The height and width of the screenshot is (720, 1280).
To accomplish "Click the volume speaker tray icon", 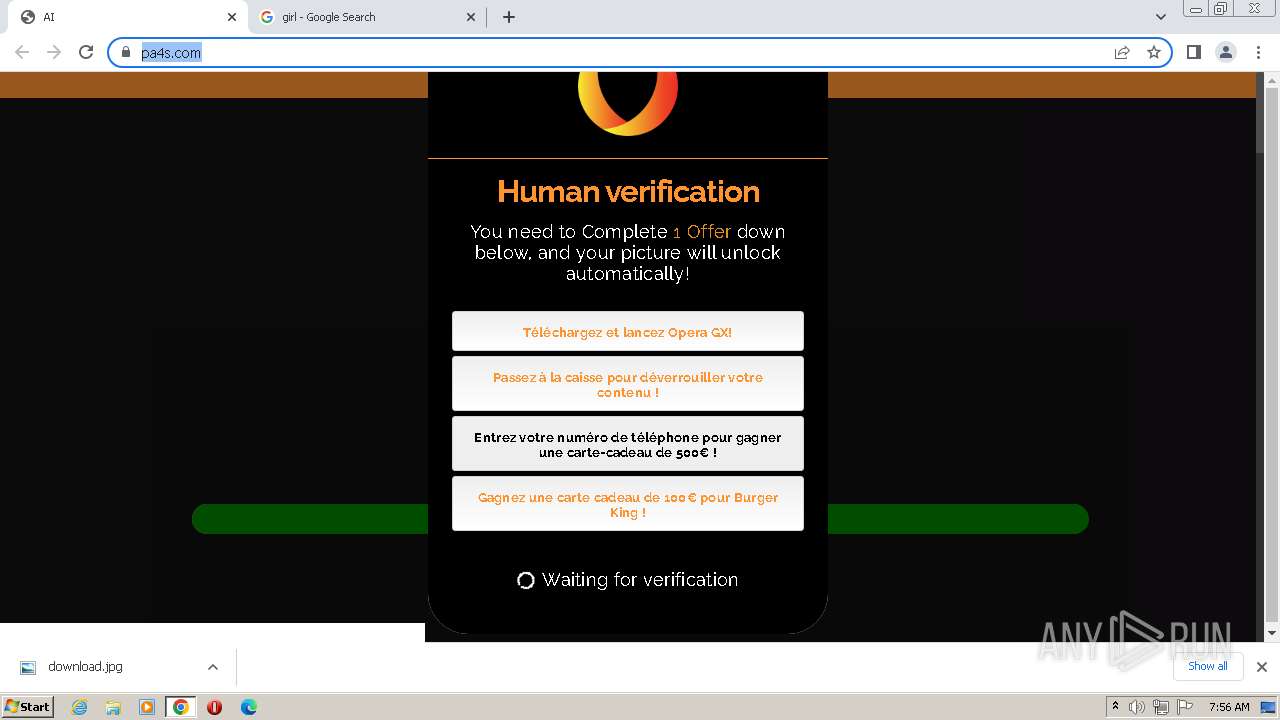I will (1137, 707).
